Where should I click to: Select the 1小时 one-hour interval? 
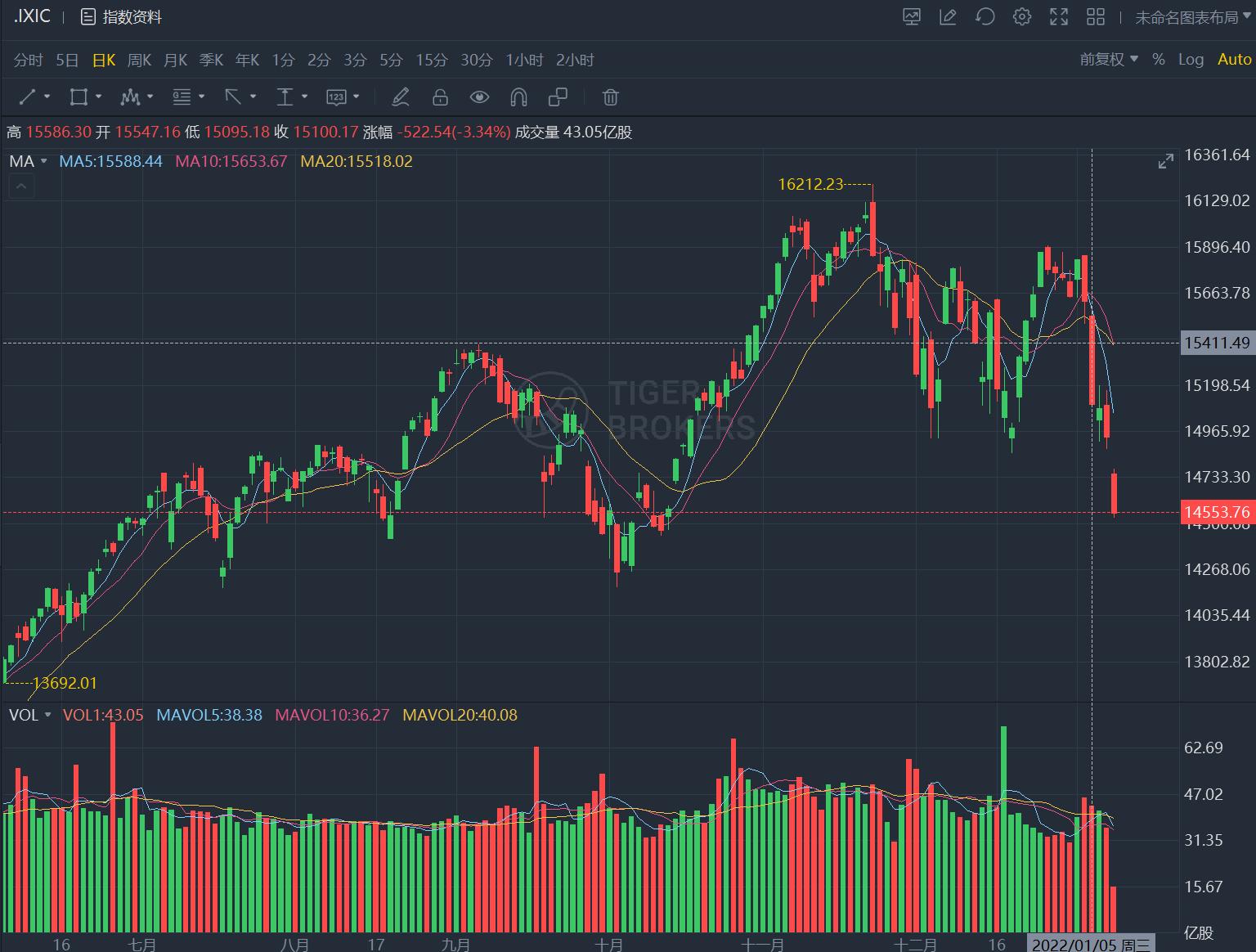(x=524, y=60)
